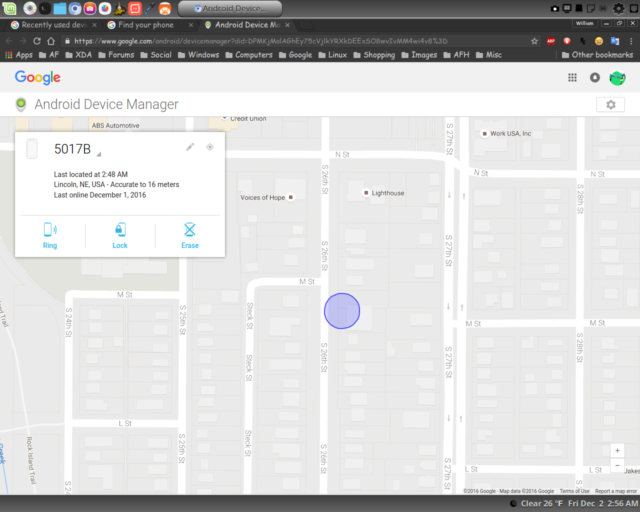Open the AFH bookmarks folder

(456, 55)
